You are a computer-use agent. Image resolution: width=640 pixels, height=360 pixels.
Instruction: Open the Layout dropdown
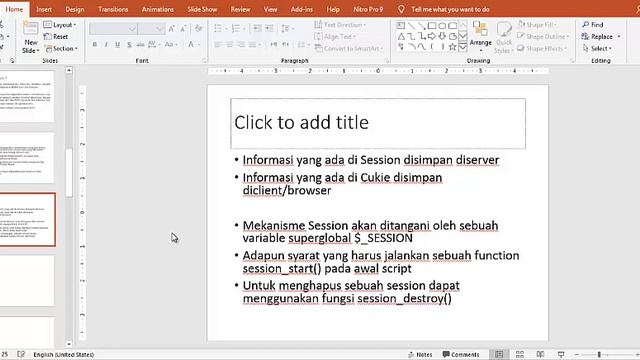60,25
